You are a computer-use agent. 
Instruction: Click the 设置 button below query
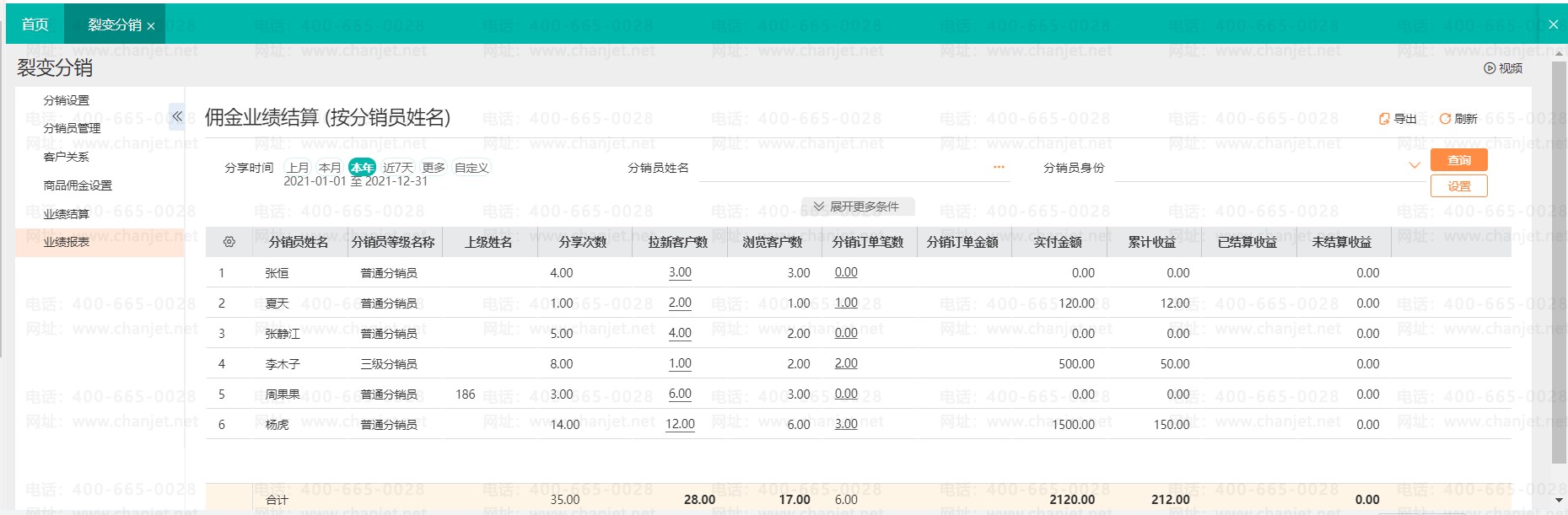click(1459, 186)
